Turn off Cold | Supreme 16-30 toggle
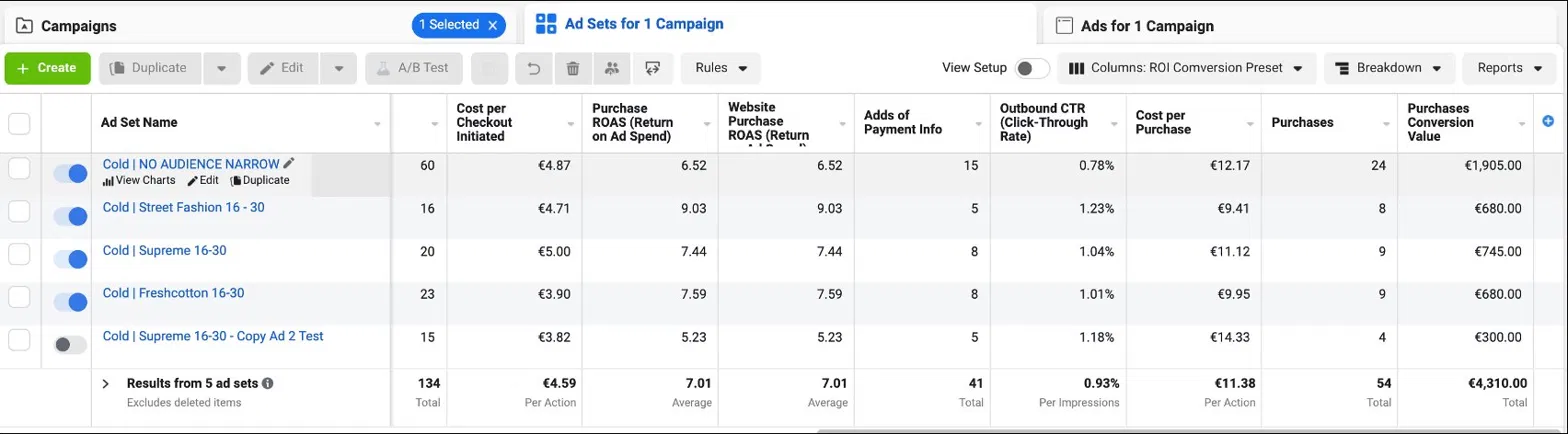 (x=70, y=259)
